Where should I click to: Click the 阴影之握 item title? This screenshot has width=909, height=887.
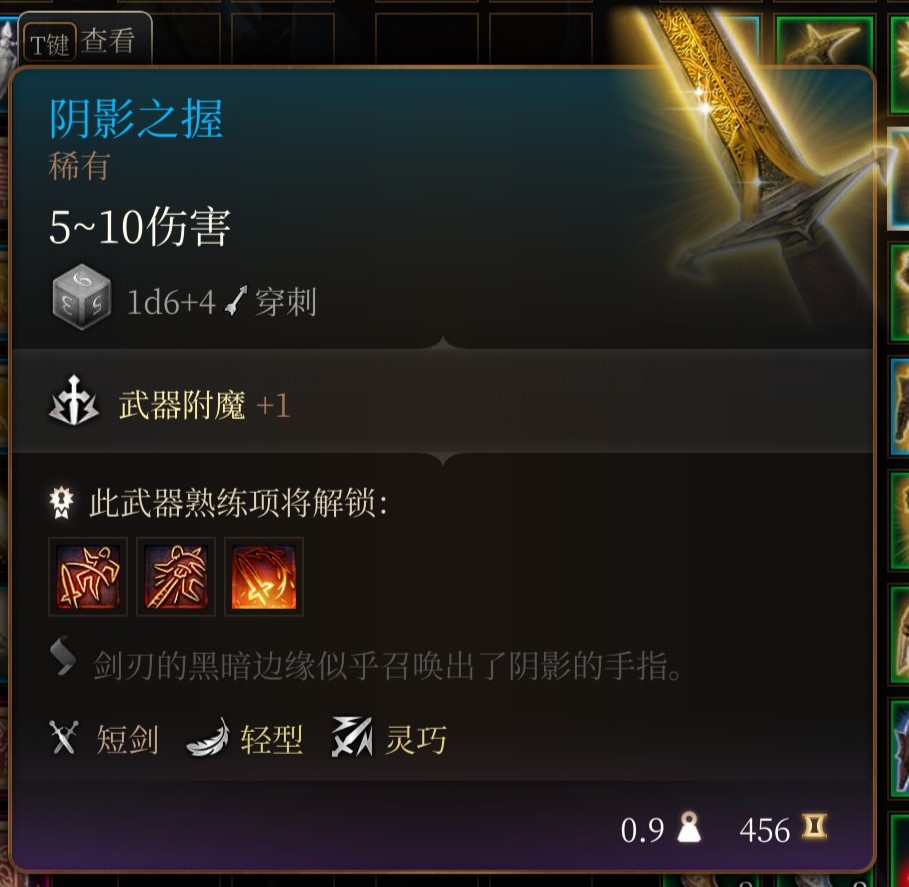136,119
